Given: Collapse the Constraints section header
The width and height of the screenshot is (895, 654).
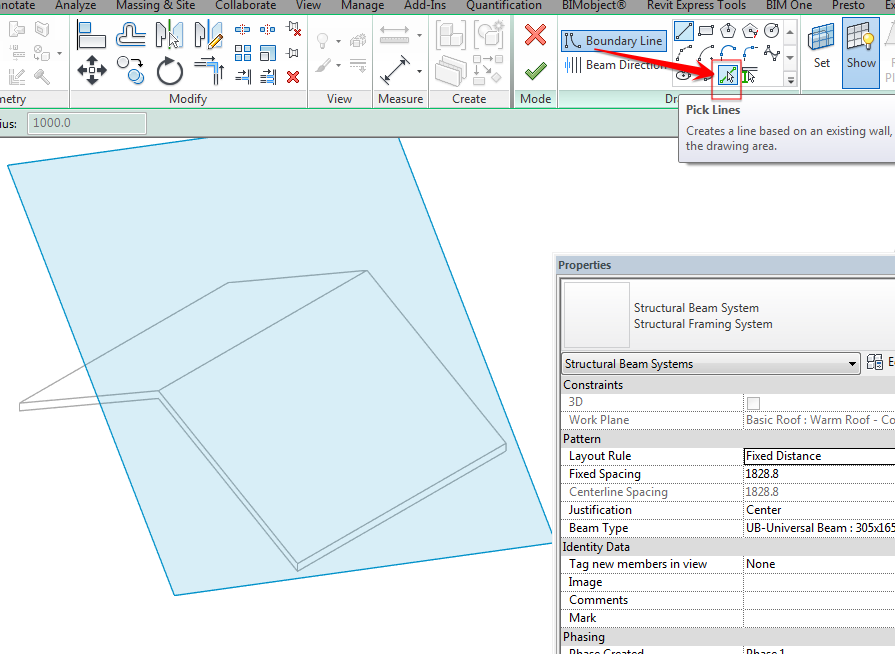Looking at the screenshot, I should 728,385.
